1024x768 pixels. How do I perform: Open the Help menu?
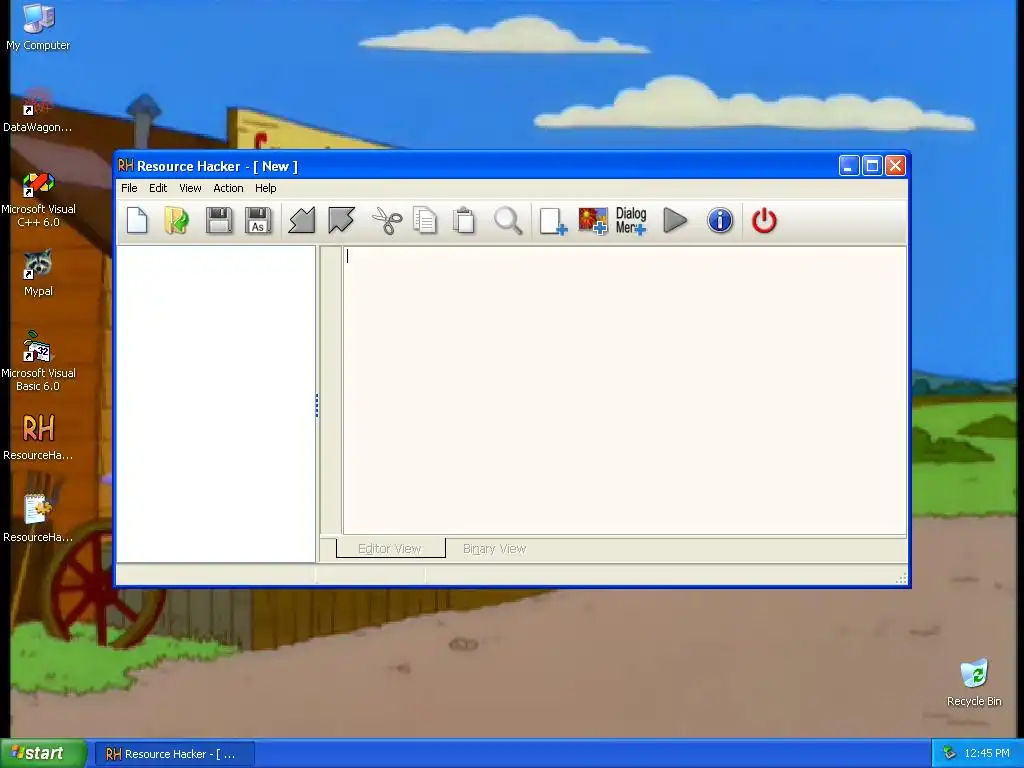pos(266,188)
